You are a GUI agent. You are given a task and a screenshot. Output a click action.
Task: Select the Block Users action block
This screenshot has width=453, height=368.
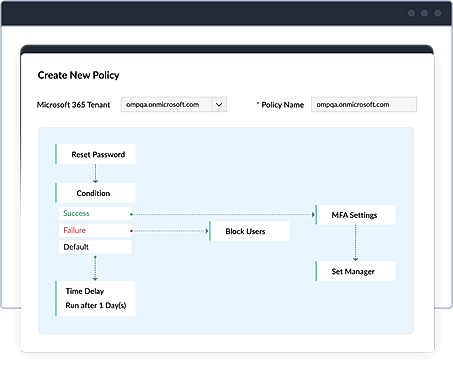pyautogui.click(x=249, y=231)
